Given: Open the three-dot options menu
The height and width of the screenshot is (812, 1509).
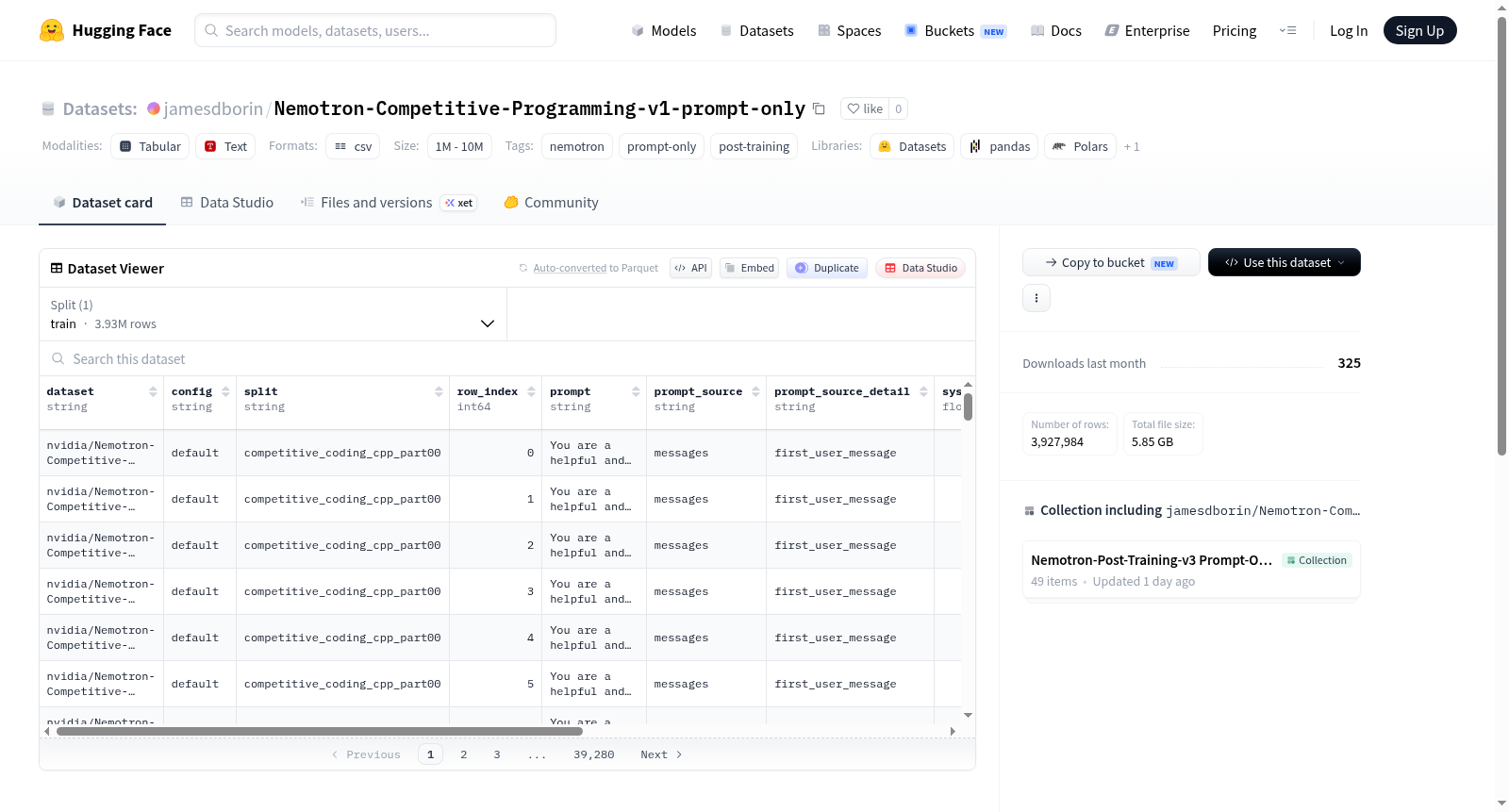Looking at the screenshot, I should [1036, 298].
